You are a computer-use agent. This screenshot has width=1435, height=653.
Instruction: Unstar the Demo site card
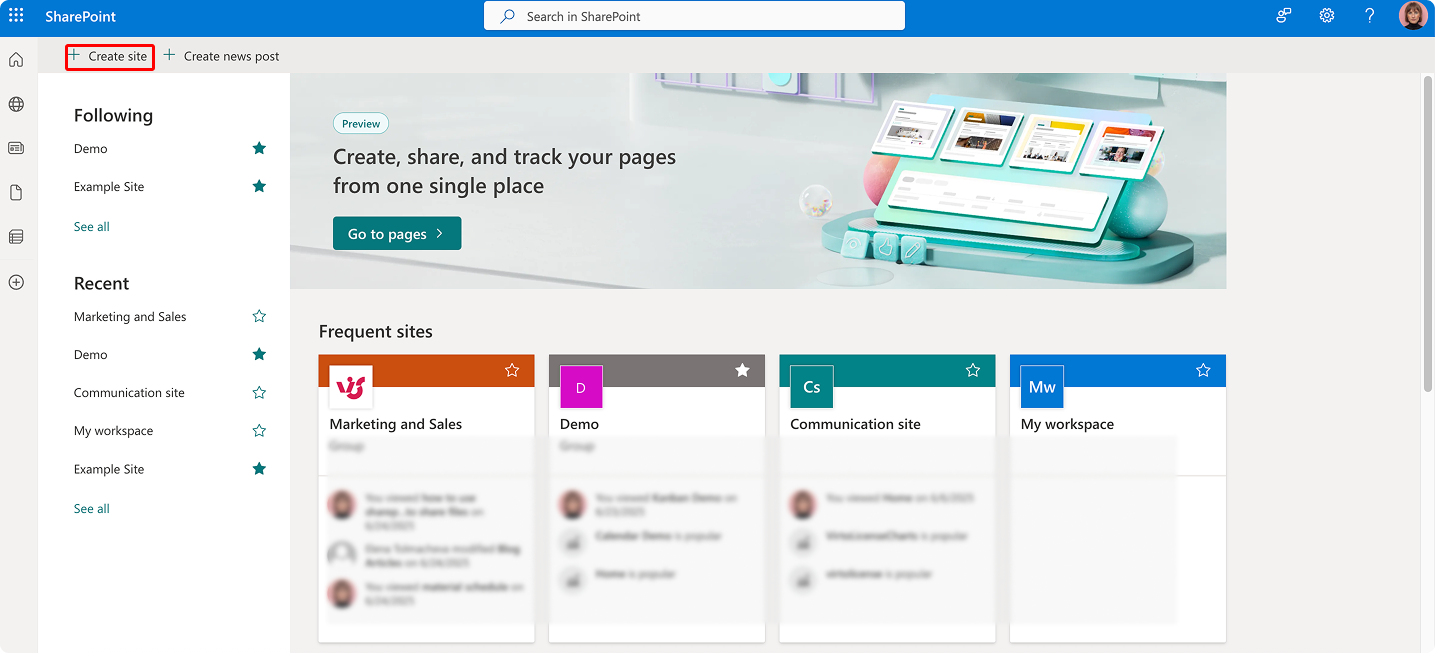point(742,370)
